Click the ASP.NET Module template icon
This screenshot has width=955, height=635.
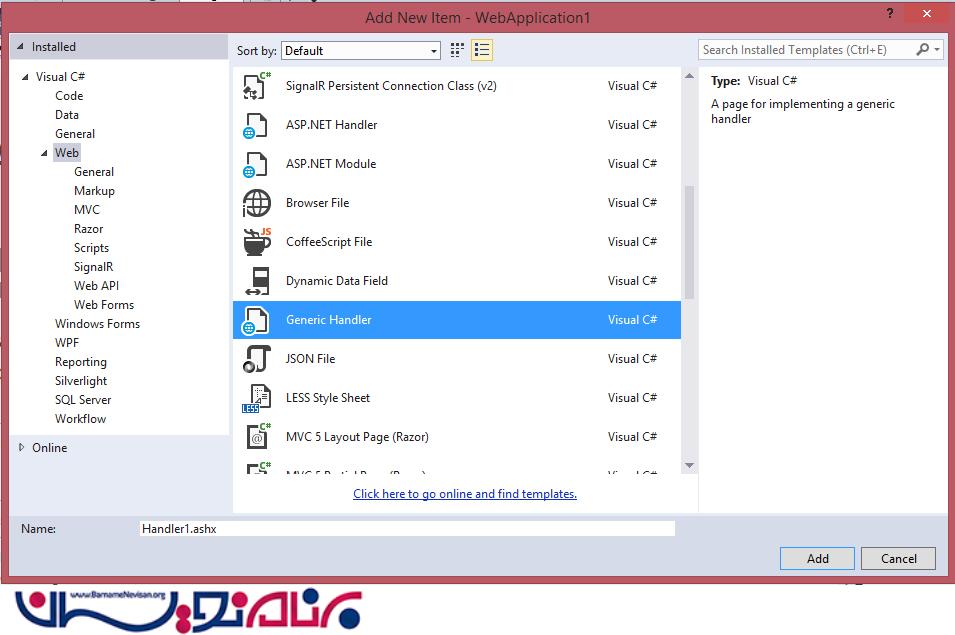click(x=256, y=164)
